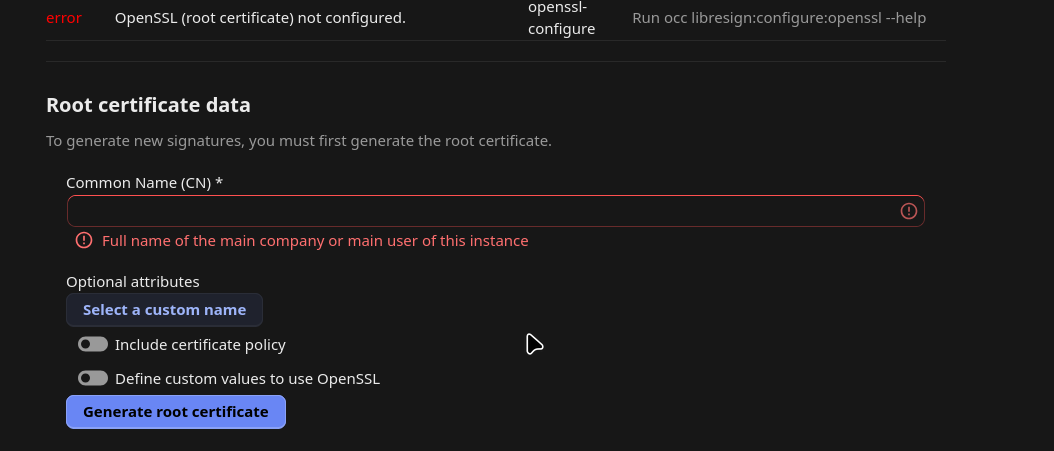Click the 'To generate new signatures' description text

click(298, 141)
